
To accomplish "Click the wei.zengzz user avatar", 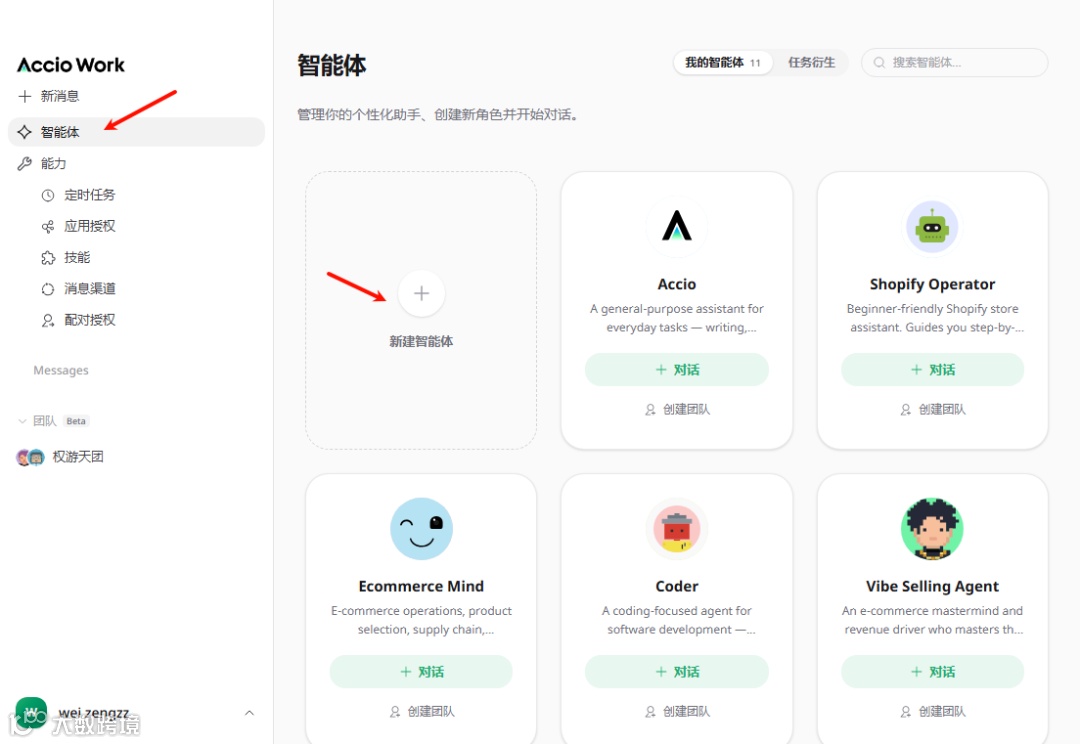I will [x=31, y=712].
